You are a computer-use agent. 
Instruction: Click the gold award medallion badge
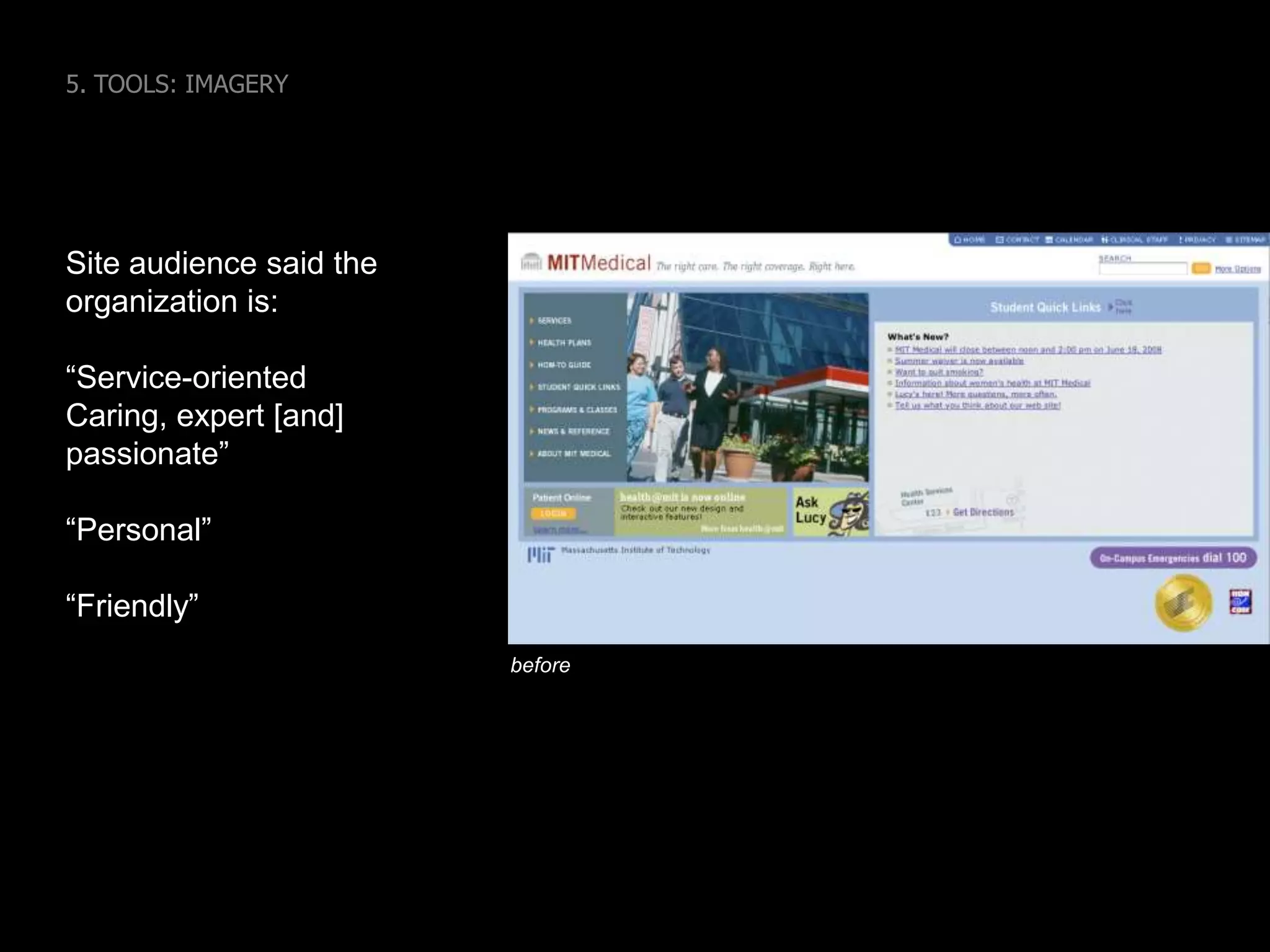[x=1183, y=603]
